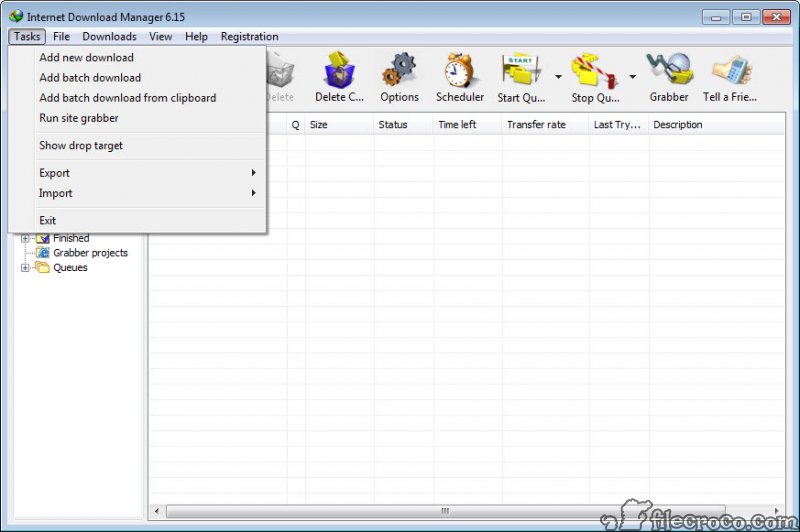Click the scrollbar left arrow

coord(157,511)
